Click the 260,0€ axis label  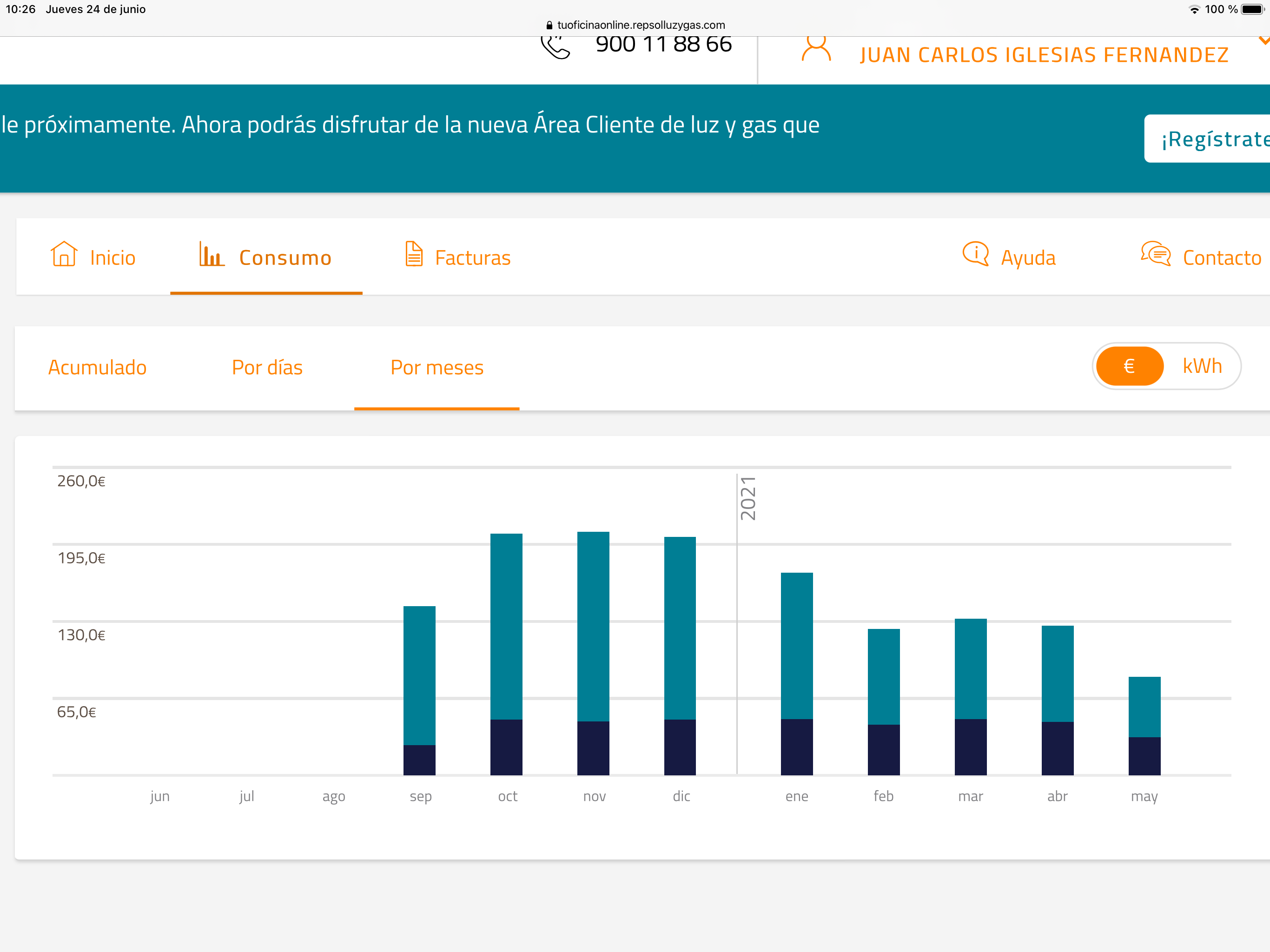pos(81,481)
